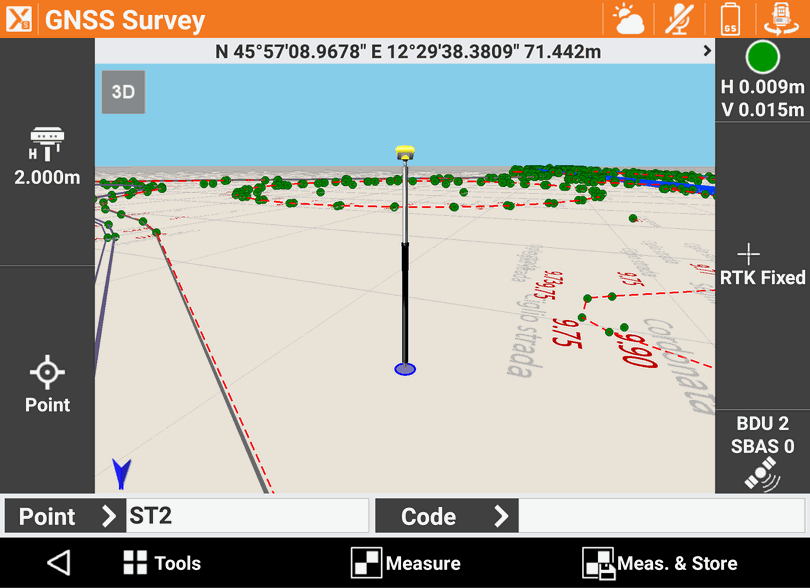
Task: Check the battery status icon
Action: coord(731,19)
